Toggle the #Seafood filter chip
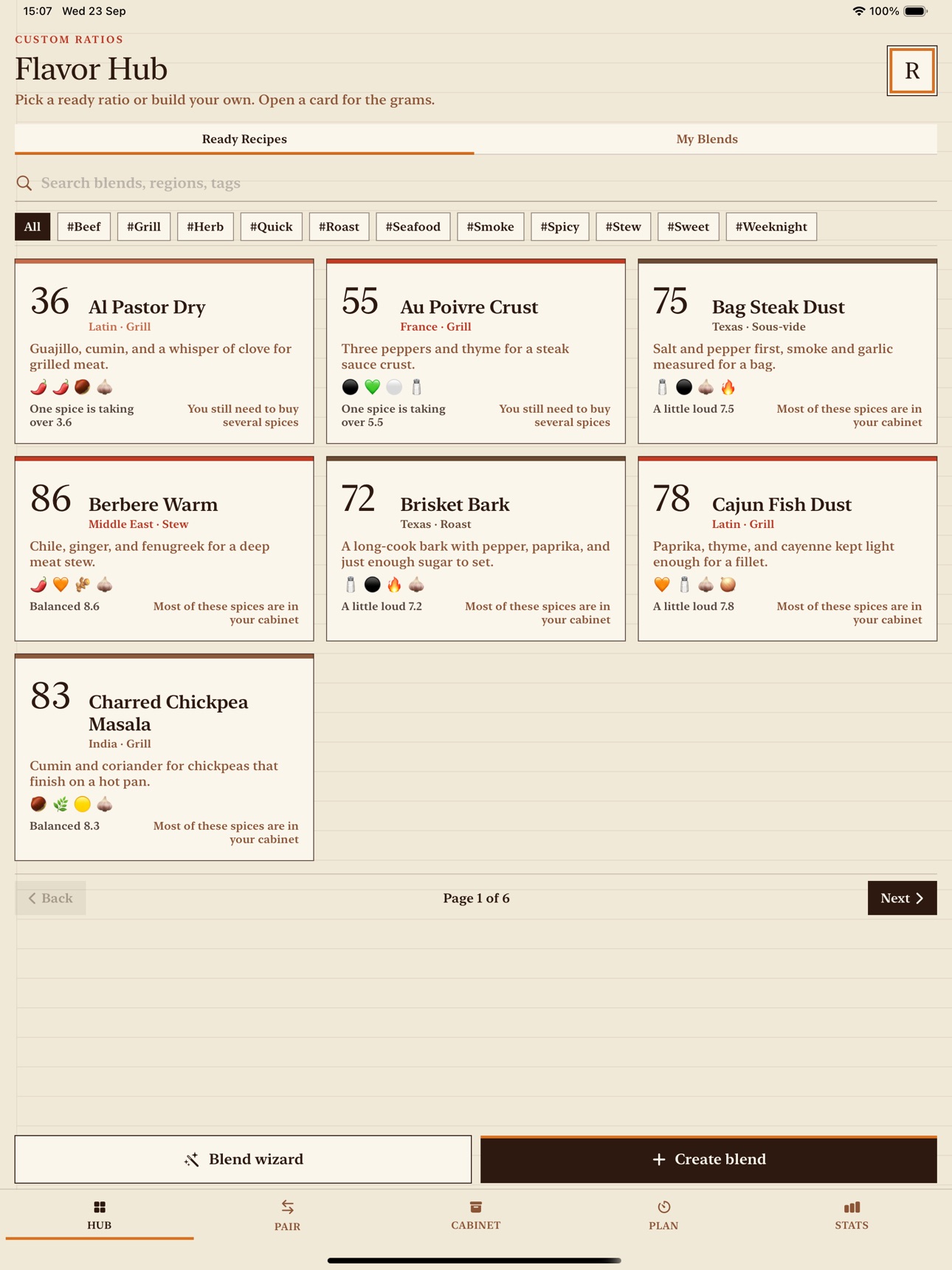The height and width of the screenshot is (1270, 952). click(x=413, y=227)
